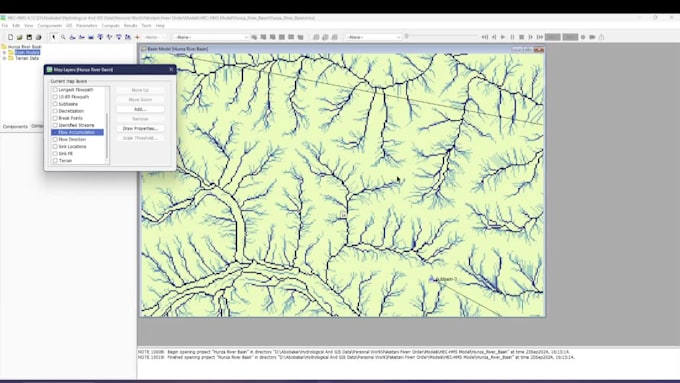Click the first icon after the compute selector
680x383 pixels.
pos(254,37)
